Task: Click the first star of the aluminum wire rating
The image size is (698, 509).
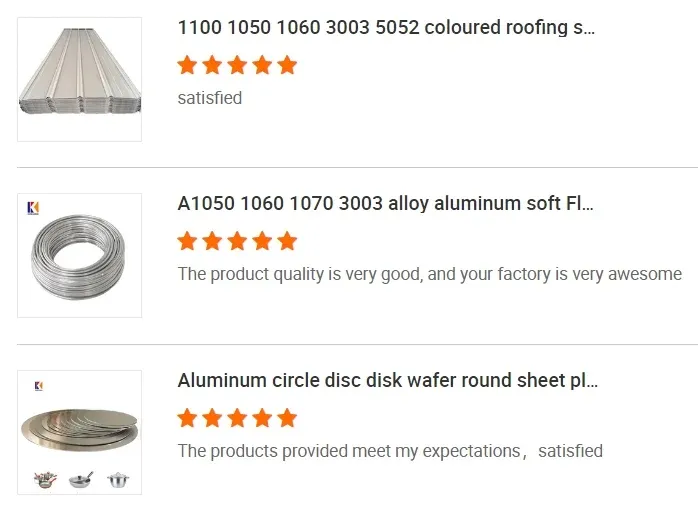Action: [187, 241]
